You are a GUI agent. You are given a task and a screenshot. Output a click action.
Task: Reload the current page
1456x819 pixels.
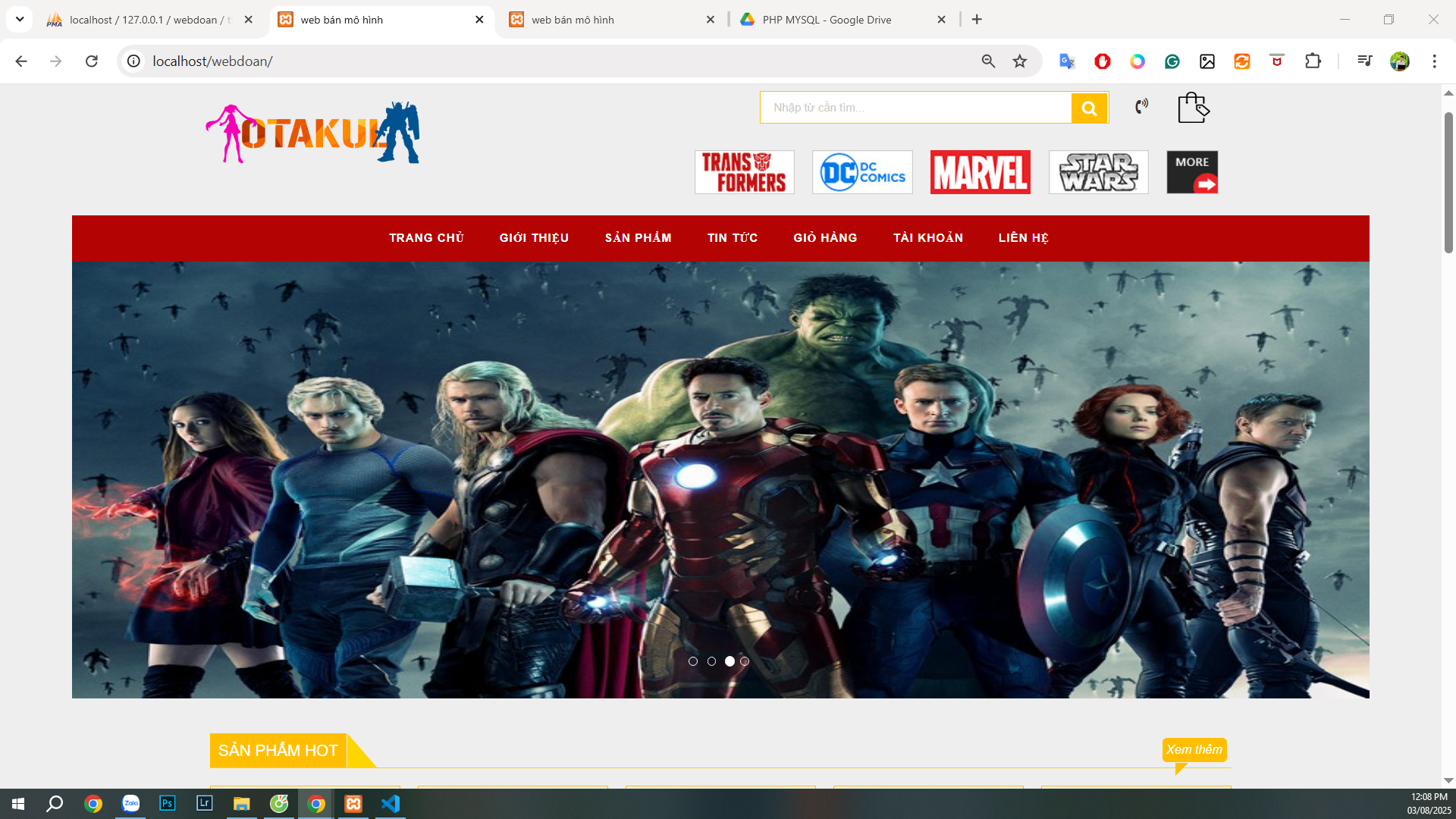click(92, 61)
